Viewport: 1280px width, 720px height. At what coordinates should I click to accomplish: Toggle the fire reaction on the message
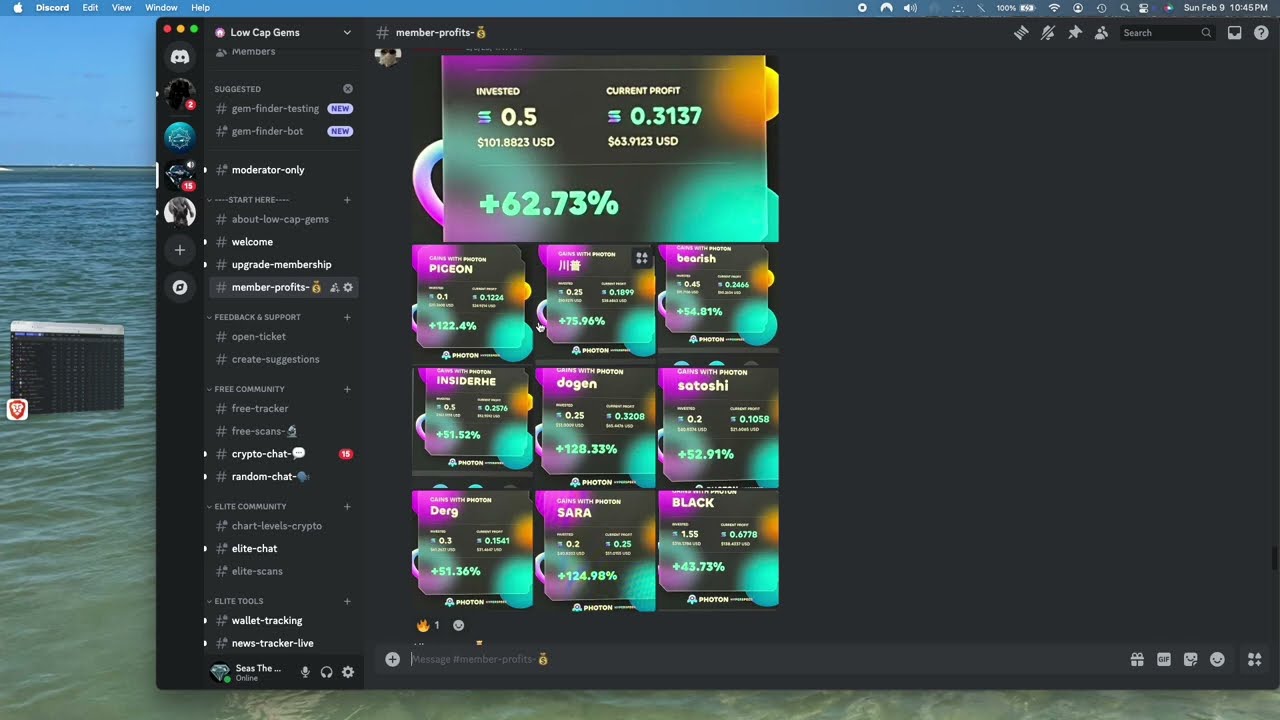tap(428, 625)
